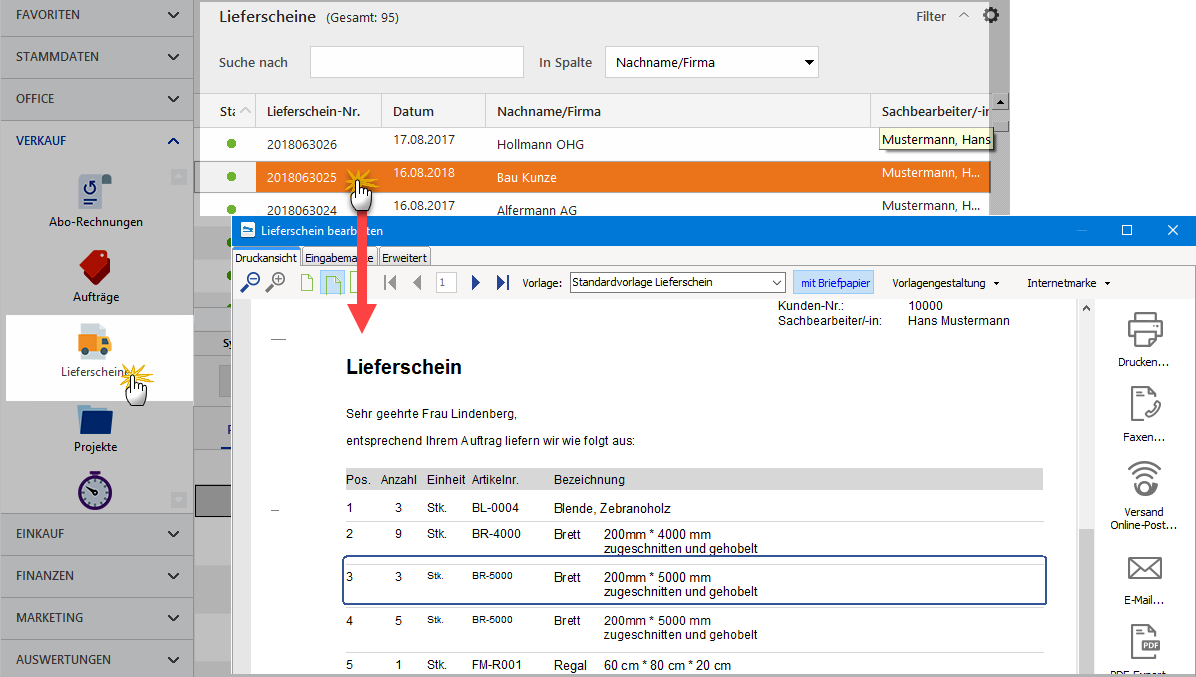Image resolution: width=1196 pixels, height=677 pixels.
Task: Open Aufträge in the sidebar
Action: (x=95, y=276)
